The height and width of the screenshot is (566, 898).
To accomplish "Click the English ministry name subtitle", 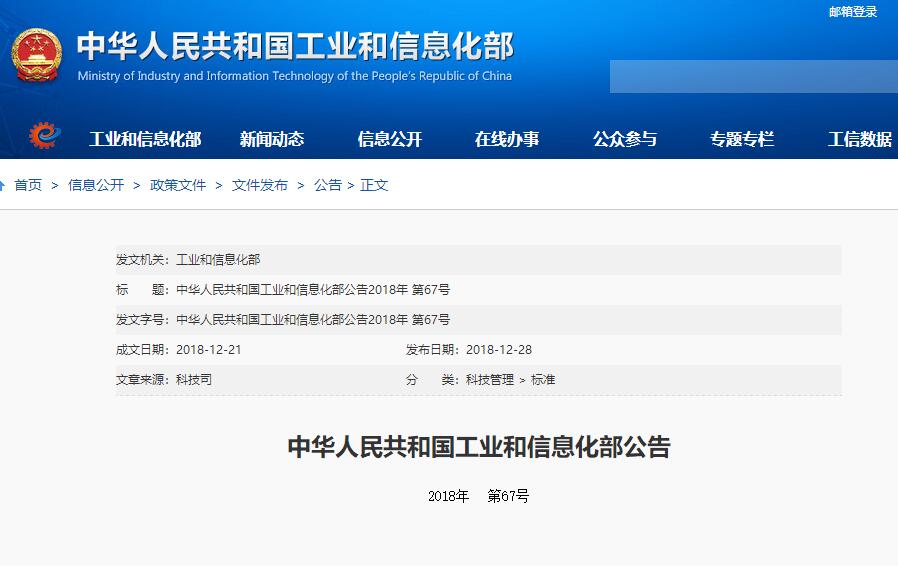I will [294, 76].
